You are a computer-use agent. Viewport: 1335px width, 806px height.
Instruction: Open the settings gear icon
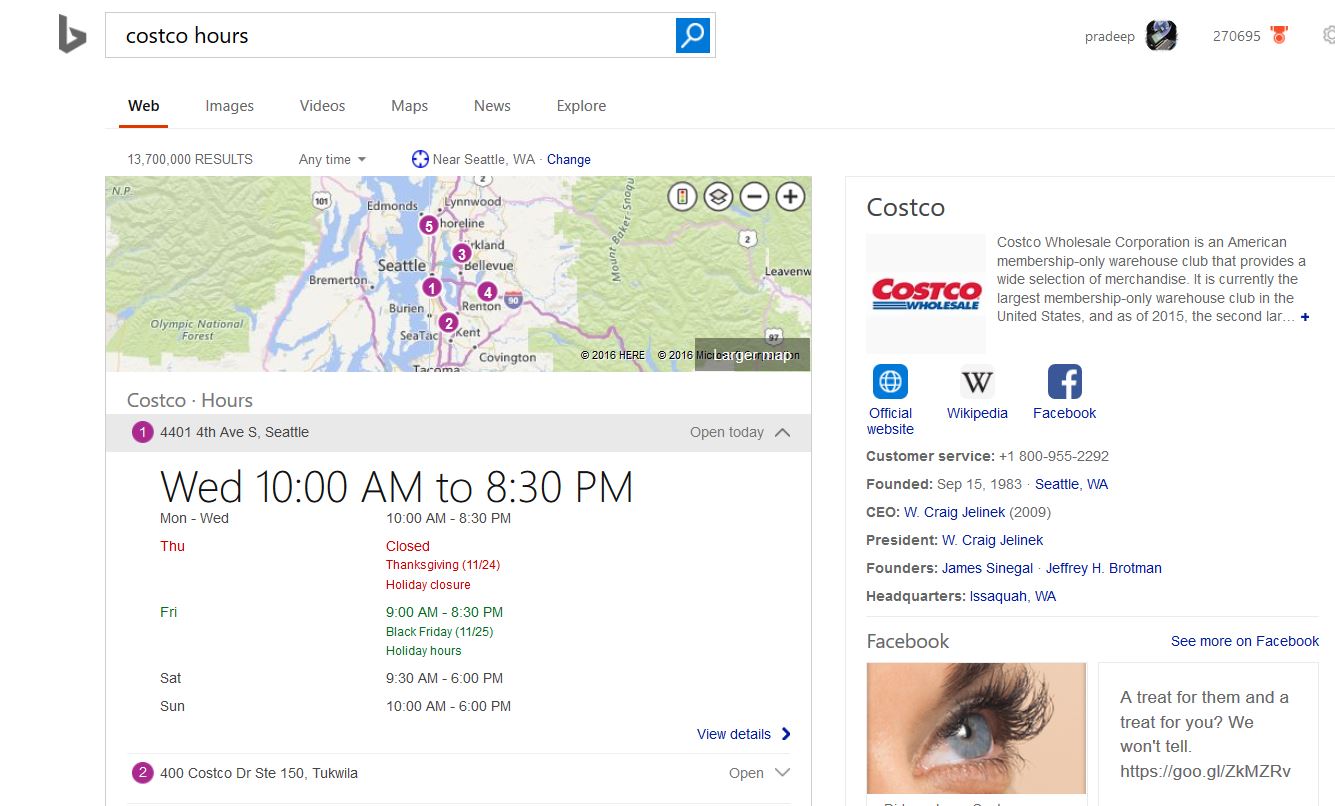(x=1328, y=36)
